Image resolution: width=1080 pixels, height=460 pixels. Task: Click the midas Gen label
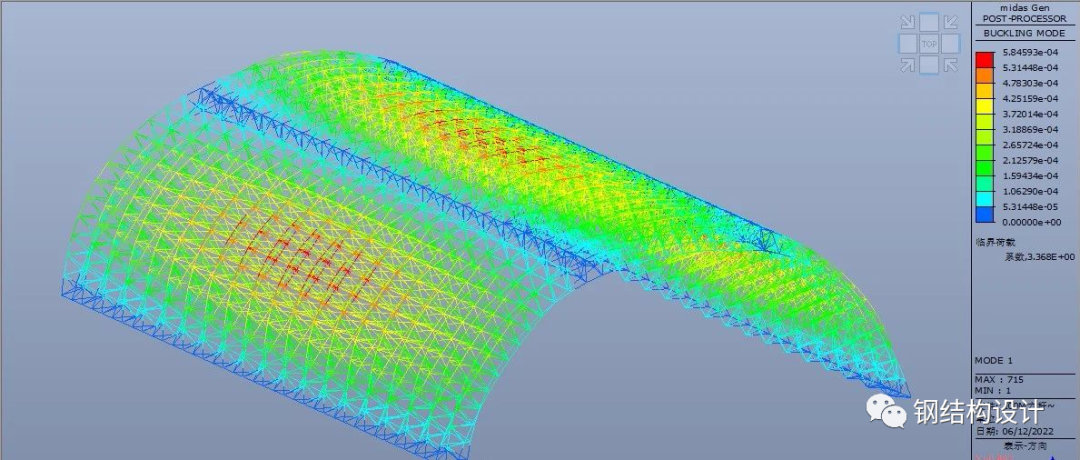[1025, 7]
